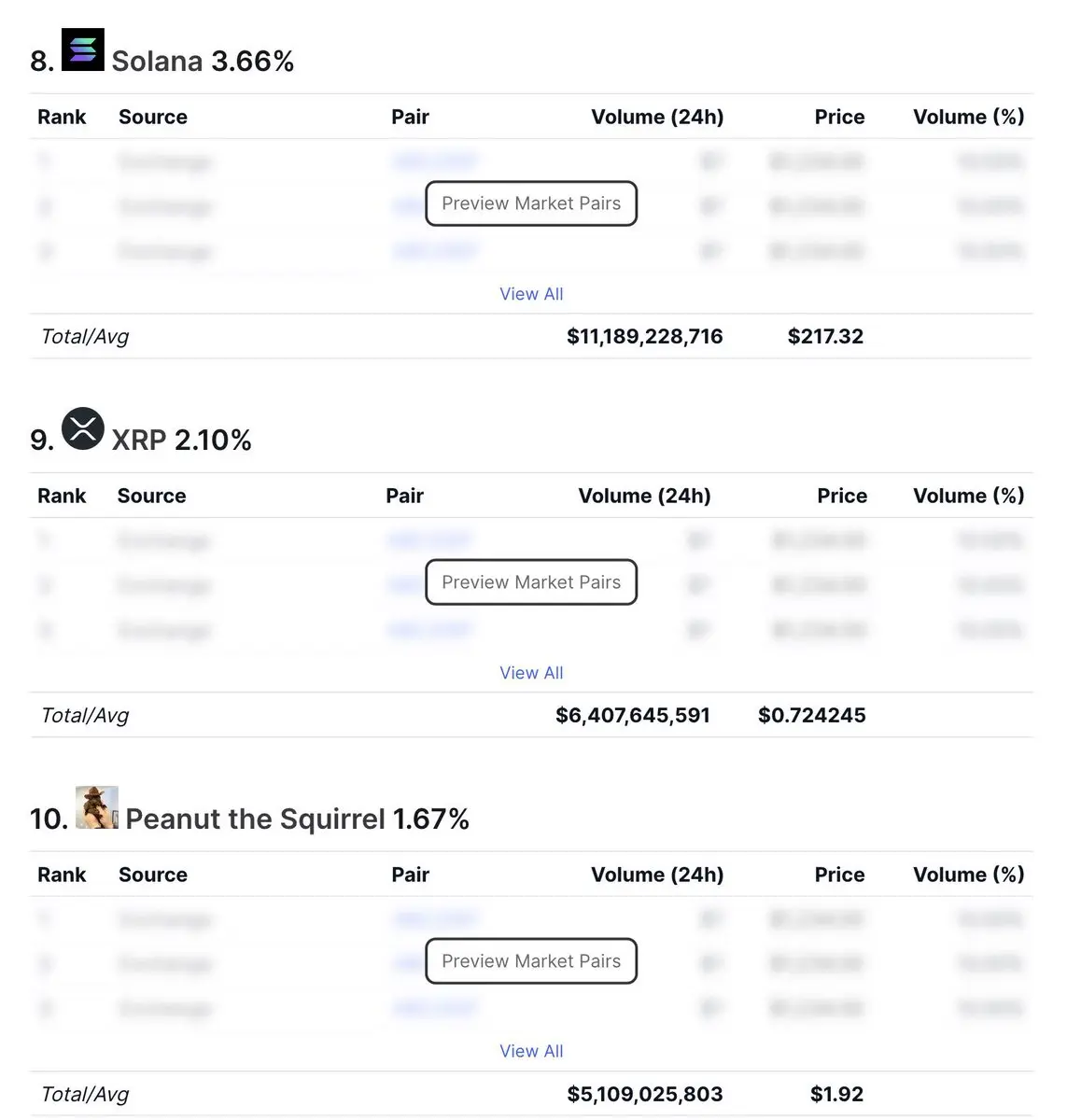Click the Solana logo icon
1067x1120 pixels.
[82, 50]
